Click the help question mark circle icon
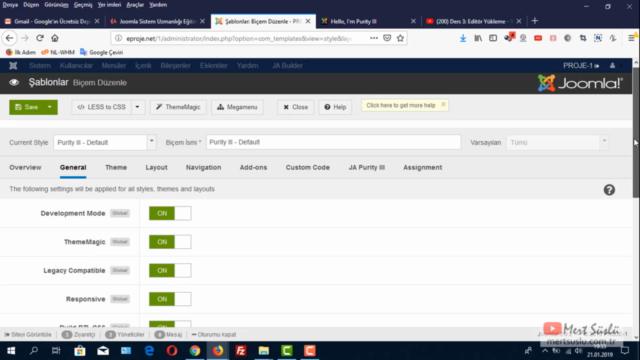 609,190
